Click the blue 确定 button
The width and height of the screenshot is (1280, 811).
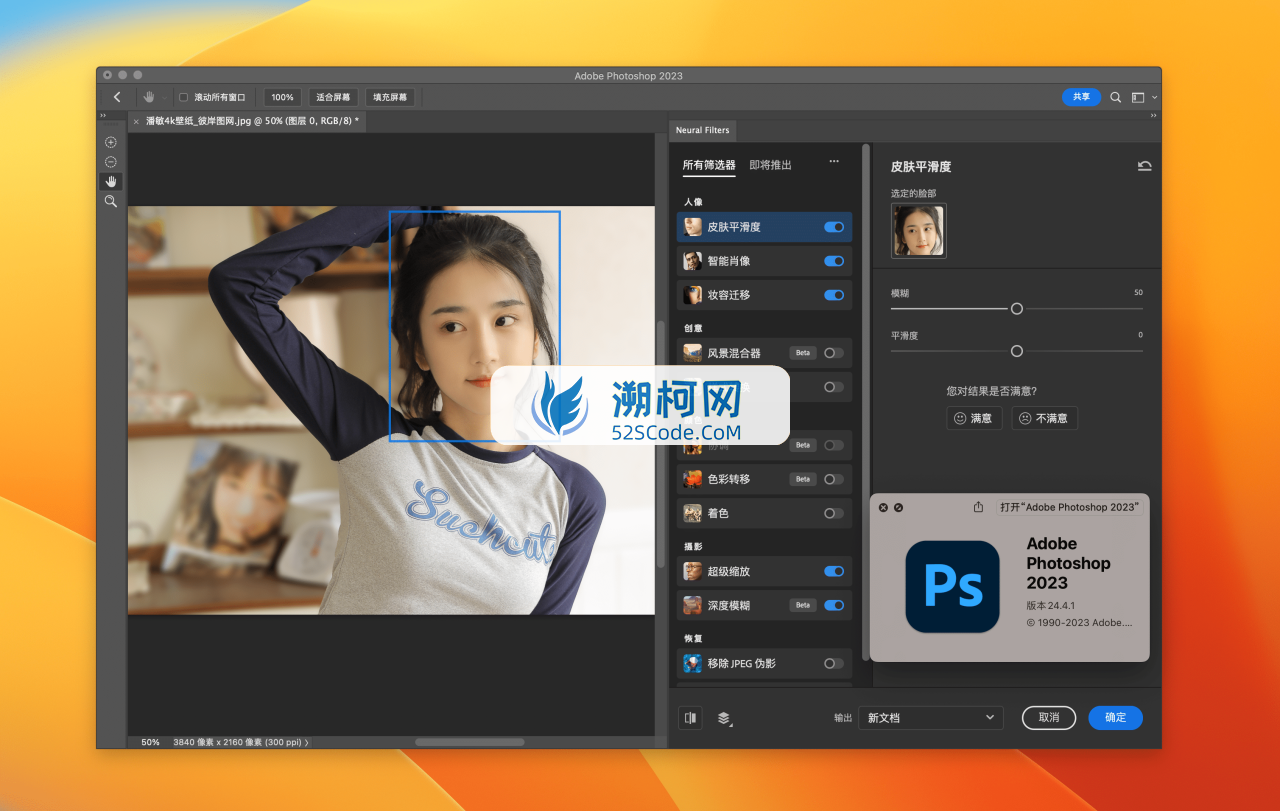[1116, 718]
